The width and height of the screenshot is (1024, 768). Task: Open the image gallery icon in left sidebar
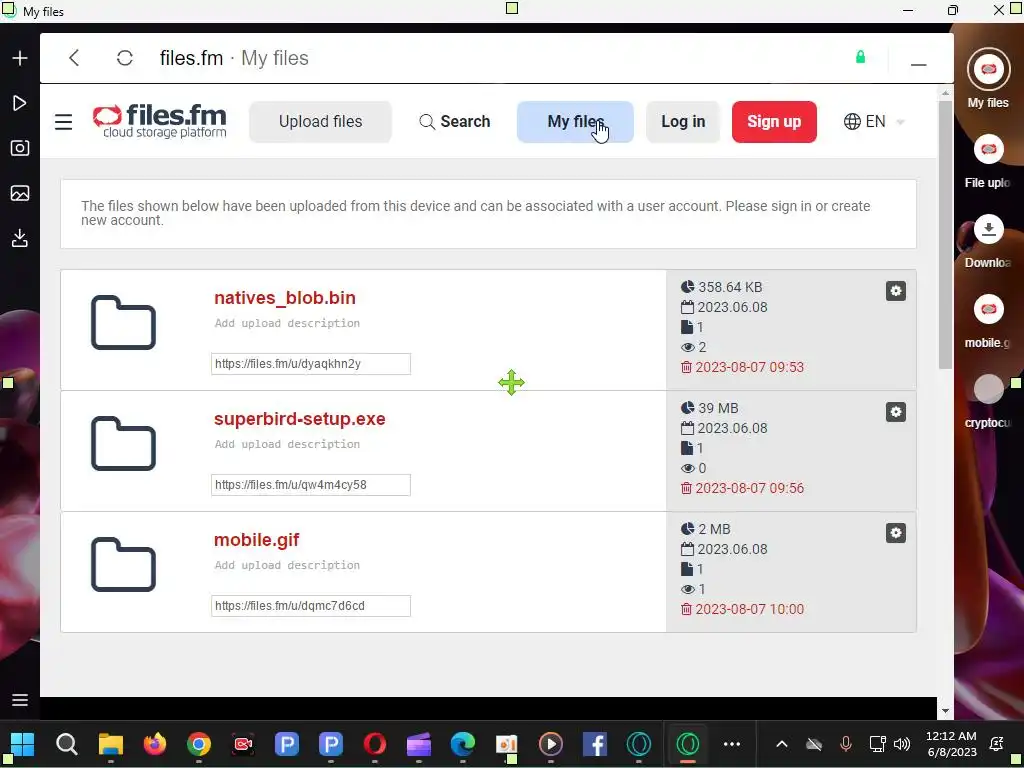click(x=20, y=193)
